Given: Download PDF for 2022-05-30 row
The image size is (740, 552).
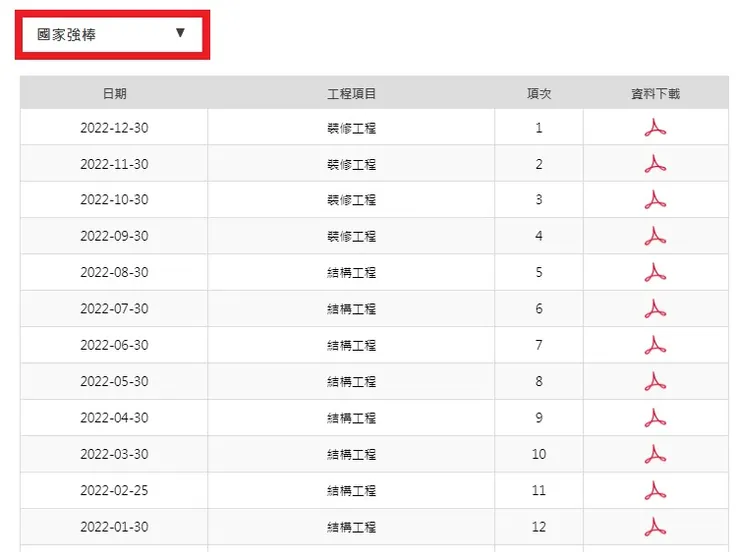Looking at the screenshot, I should coord(655,381).
